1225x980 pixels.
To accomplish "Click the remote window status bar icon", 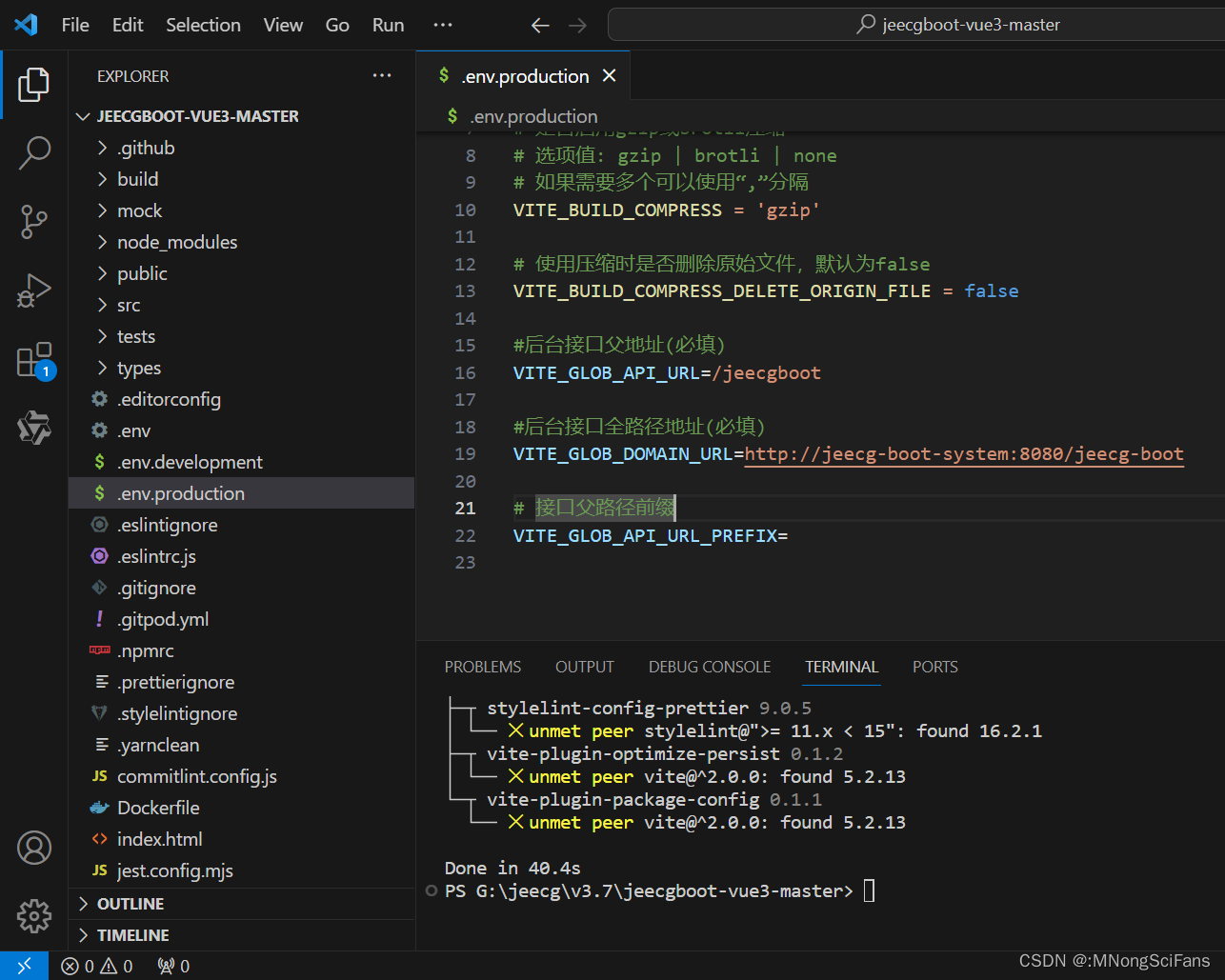I will click(25, 966).
